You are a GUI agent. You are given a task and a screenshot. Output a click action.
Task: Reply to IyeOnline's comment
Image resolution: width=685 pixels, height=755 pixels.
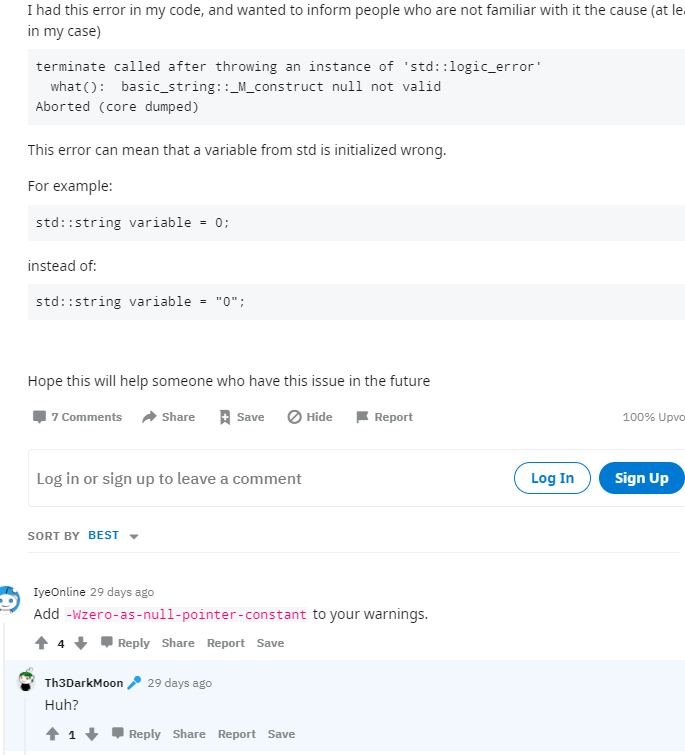point(125,643)
